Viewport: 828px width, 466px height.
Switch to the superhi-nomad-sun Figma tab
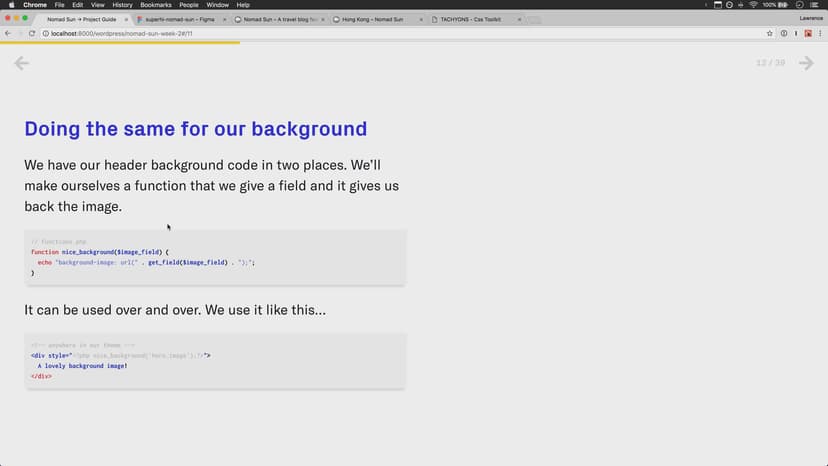(180, 19)
